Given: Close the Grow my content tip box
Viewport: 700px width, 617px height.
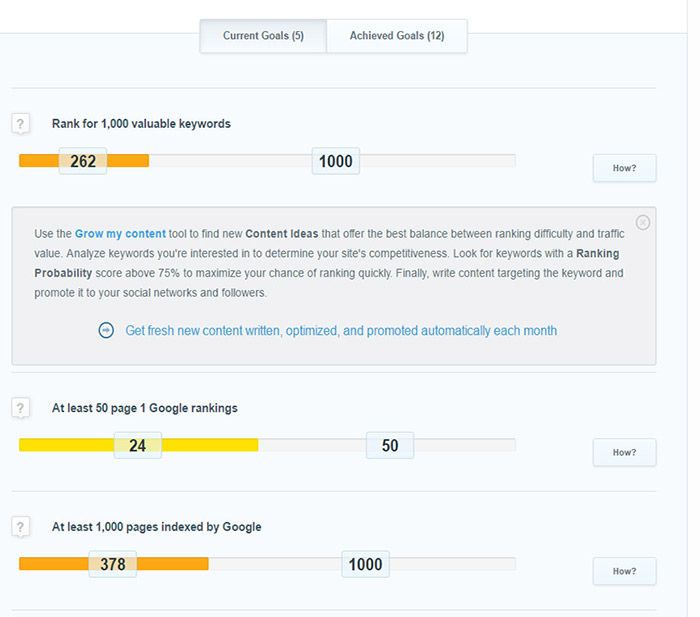Looking at the screenshot, I should (643, 222).
